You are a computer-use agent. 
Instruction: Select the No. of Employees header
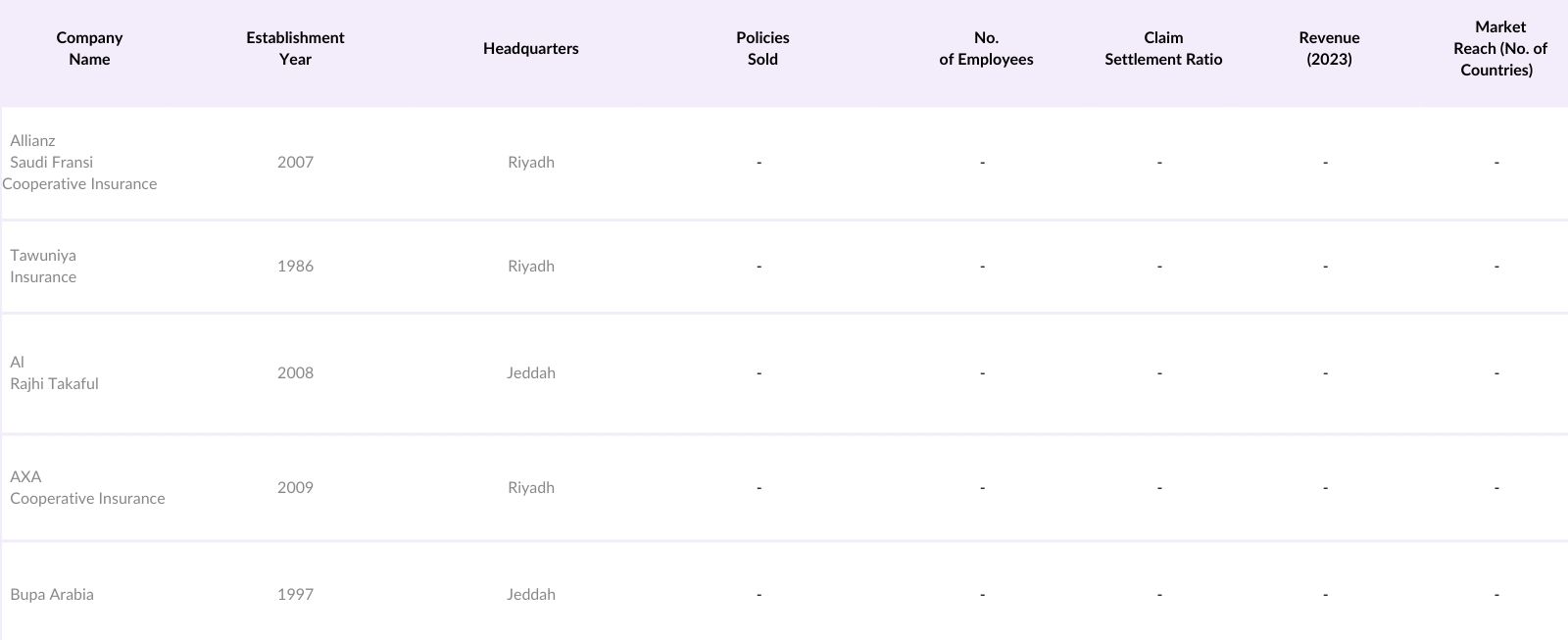pyautogui.click(x=986, y=49)
